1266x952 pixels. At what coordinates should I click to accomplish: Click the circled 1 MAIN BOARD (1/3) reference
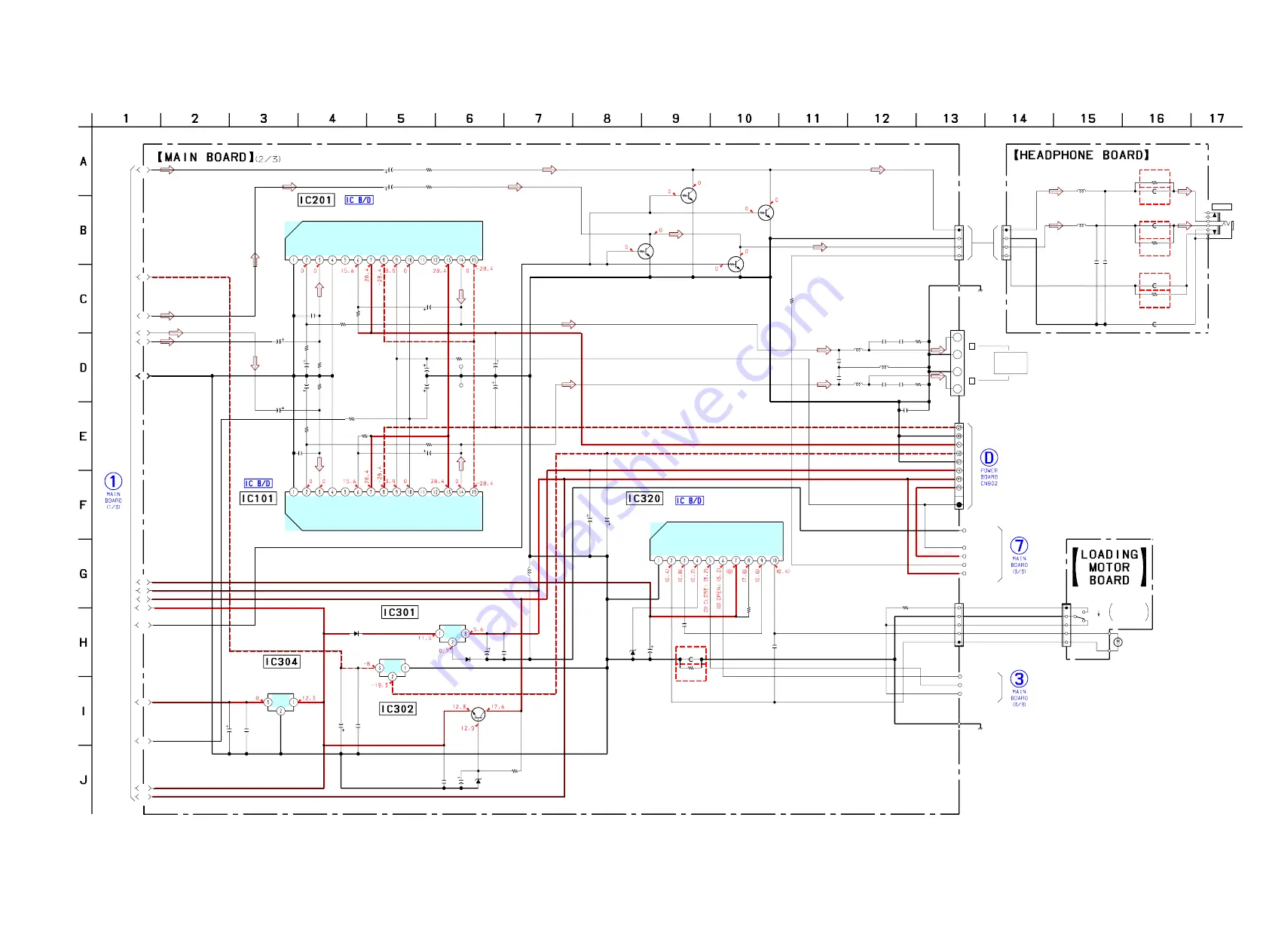coord(113,490)
